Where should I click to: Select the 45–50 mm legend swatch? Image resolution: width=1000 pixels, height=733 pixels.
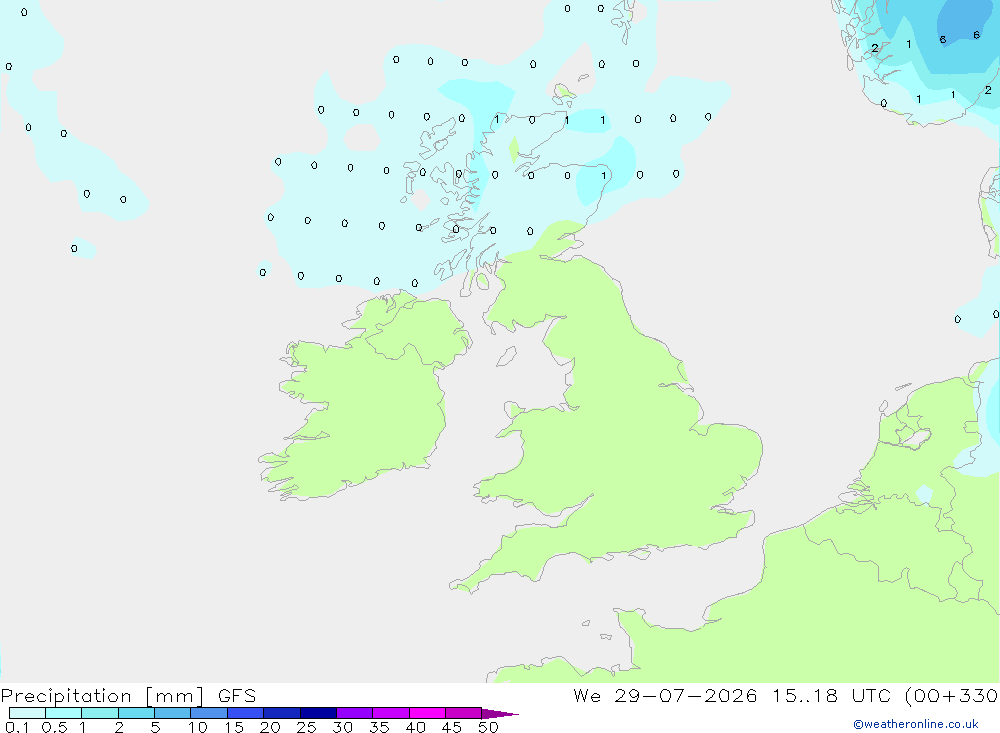click(464, 713)
